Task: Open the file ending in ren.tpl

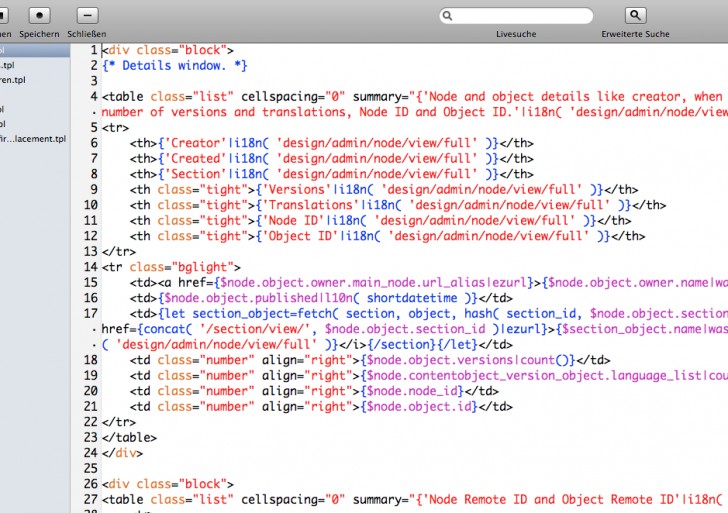Action: pyautogui.click(x=14, y=80)
